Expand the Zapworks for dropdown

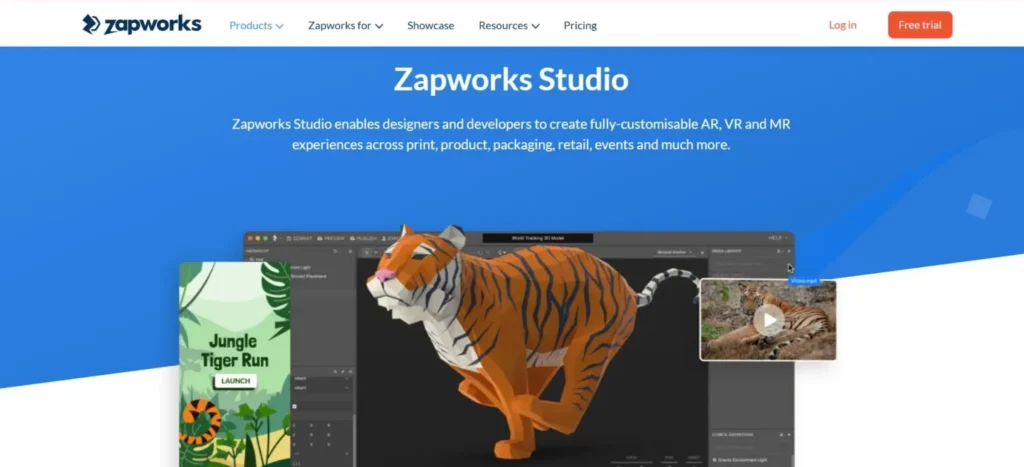(x=345, y=25)
